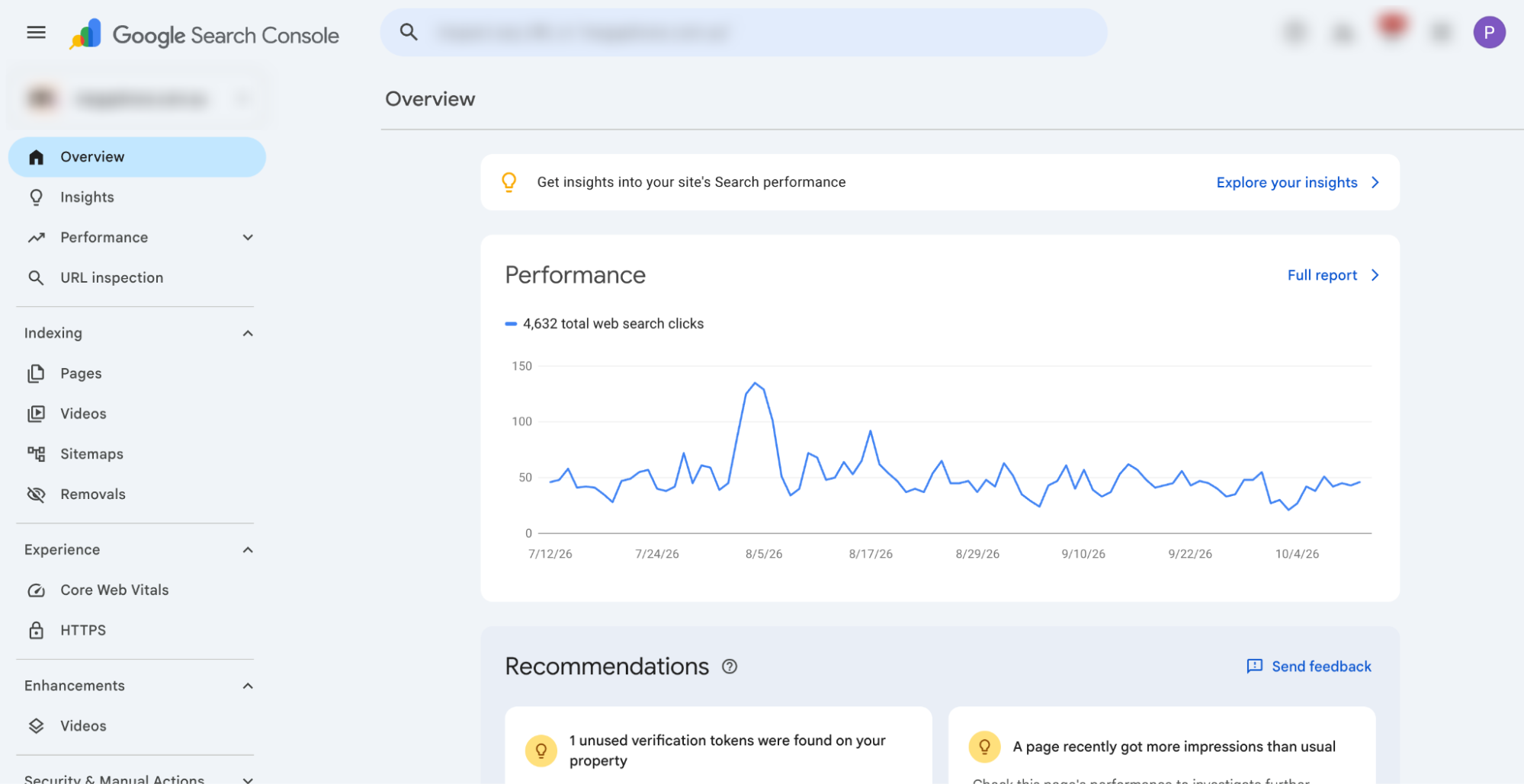Open the Removals page
The height and width of the screenshot is (784, 1524).
coord(137,494)
